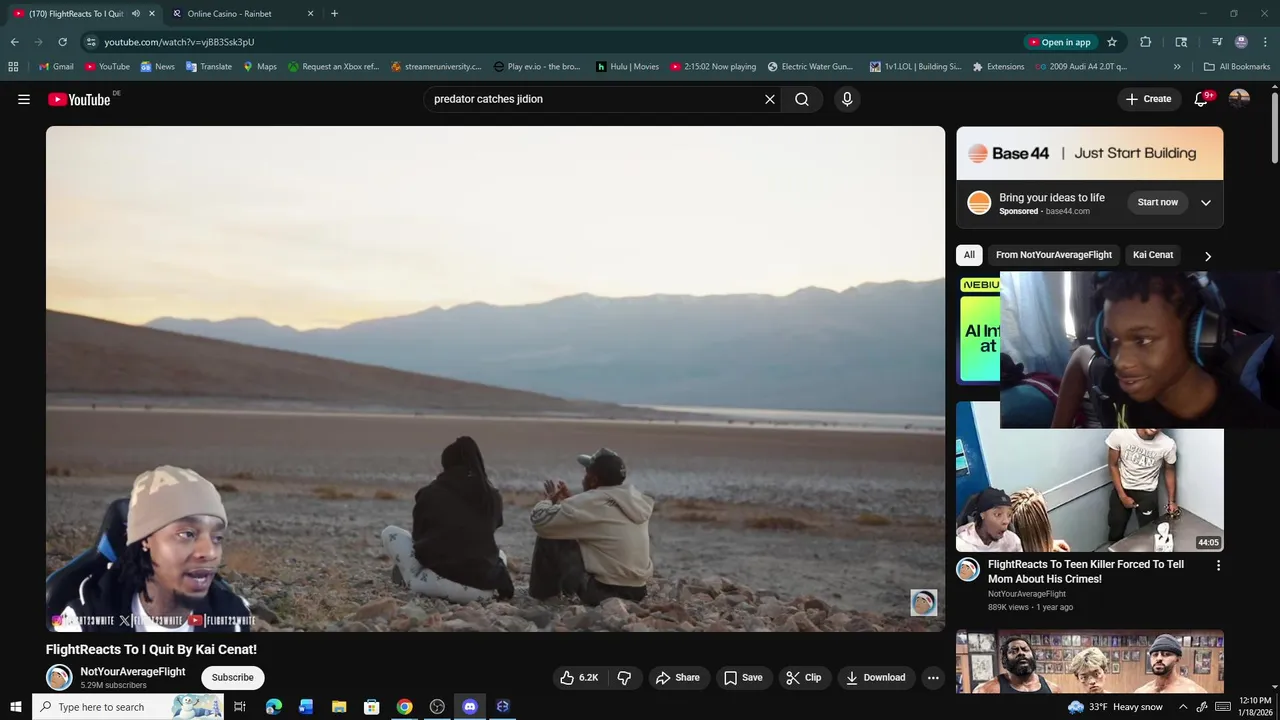The height and width of the screenshot is (720, 1280).
Task: Go back with the browser back arrow
Action: [x=14, y=42]
